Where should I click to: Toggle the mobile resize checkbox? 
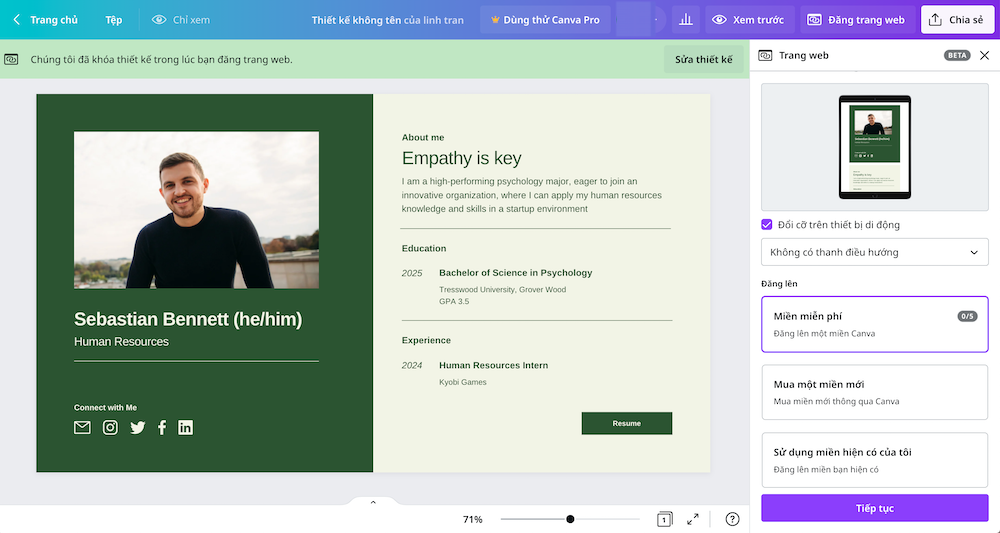click(767, 225)
